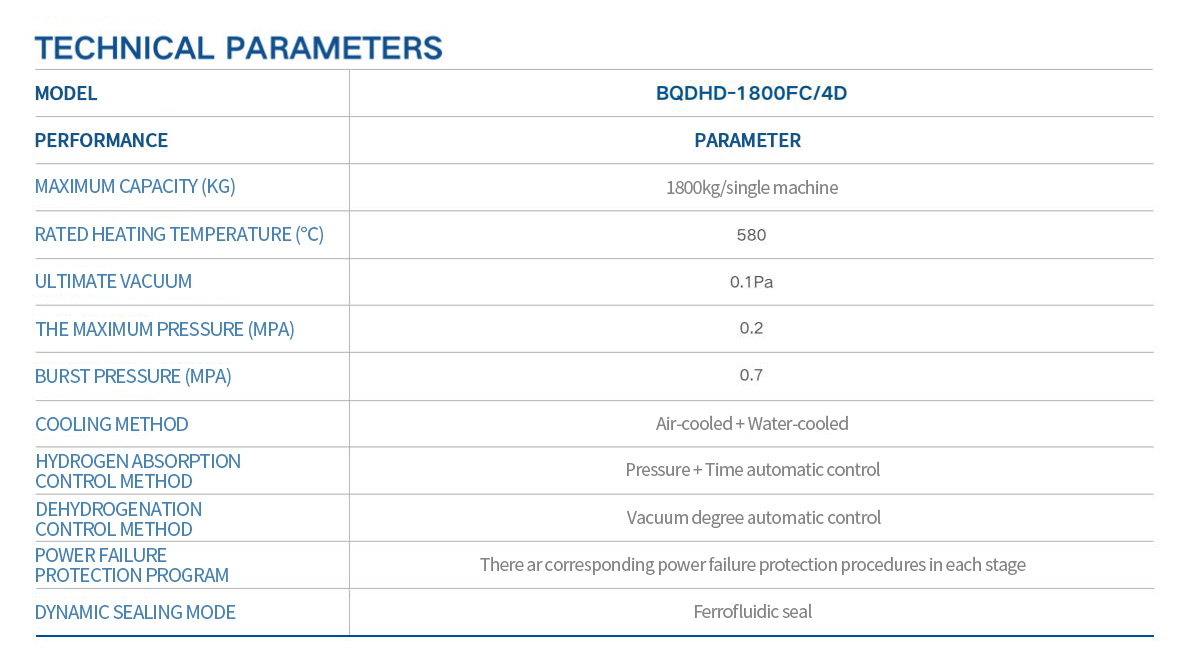
Task: Click the 580 temperature value
Action: (751, 235)
